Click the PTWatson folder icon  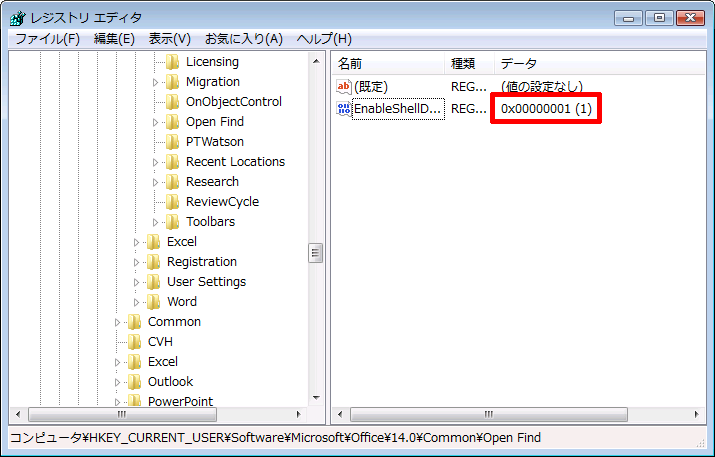pos(172,142)
